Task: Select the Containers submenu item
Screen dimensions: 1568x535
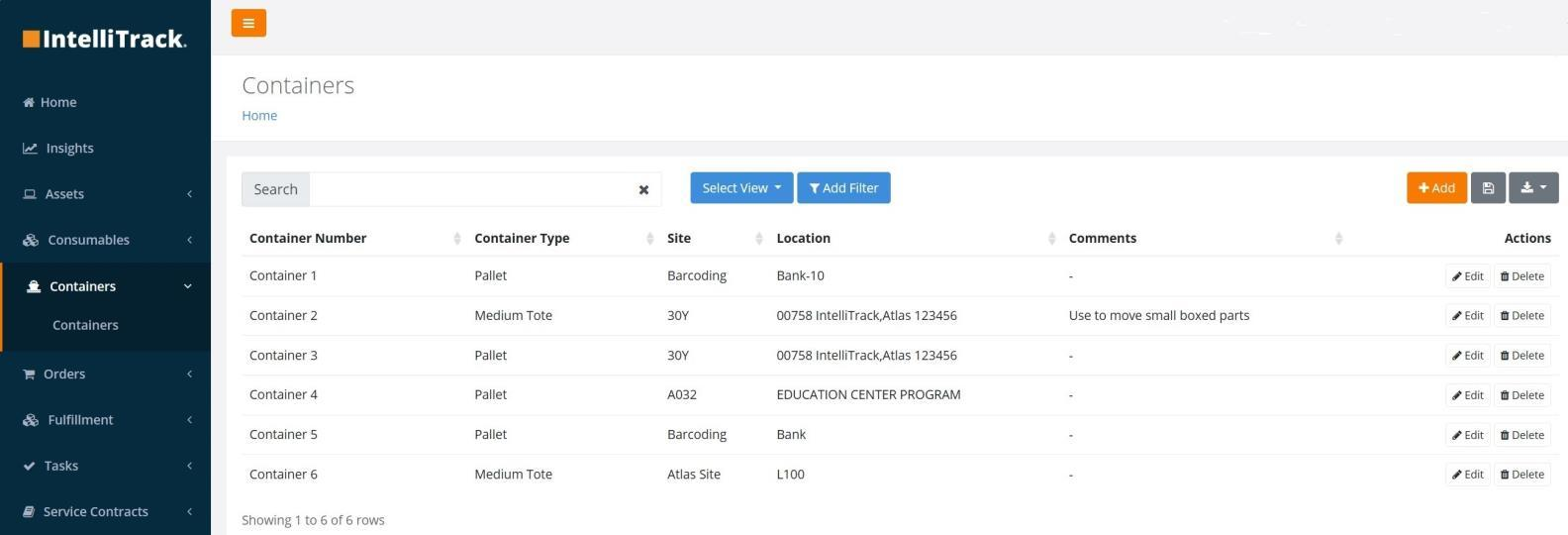Action: pyautogui.click(x=85, y=325)
